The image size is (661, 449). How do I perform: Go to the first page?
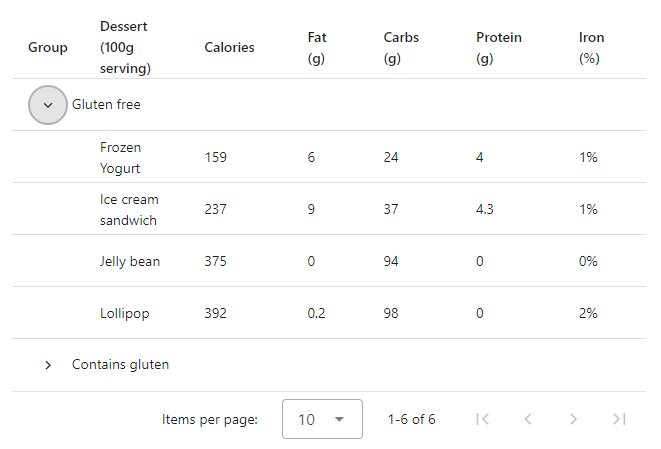[482, 419]
